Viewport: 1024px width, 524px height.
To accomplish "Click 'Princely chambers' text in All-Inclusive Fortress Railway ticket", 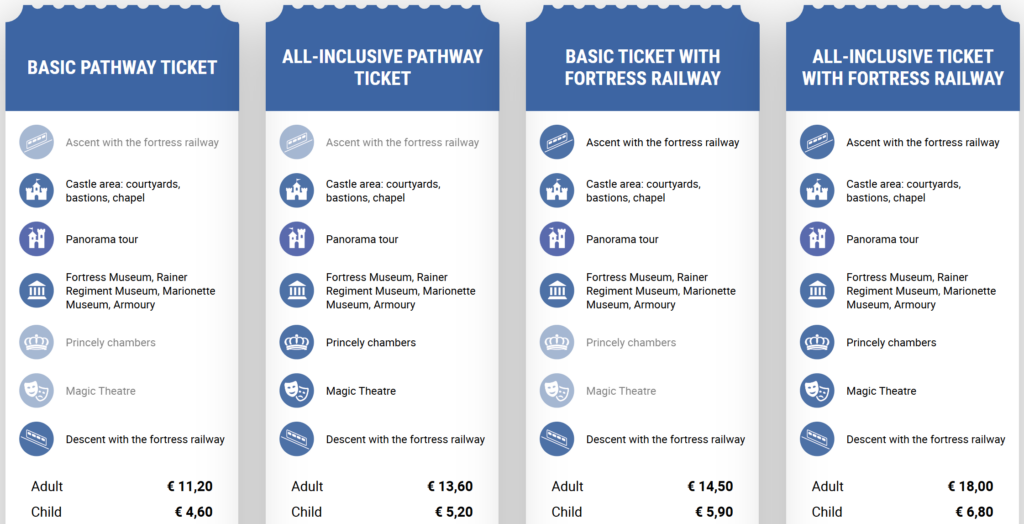I will 891,343.
